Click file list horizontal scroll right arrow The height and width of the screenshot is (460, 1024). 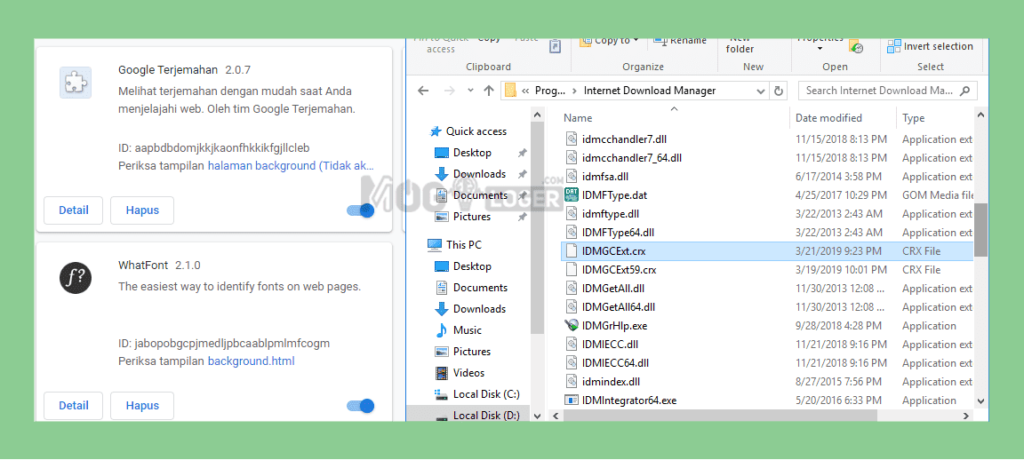click(x=967, y=416)
